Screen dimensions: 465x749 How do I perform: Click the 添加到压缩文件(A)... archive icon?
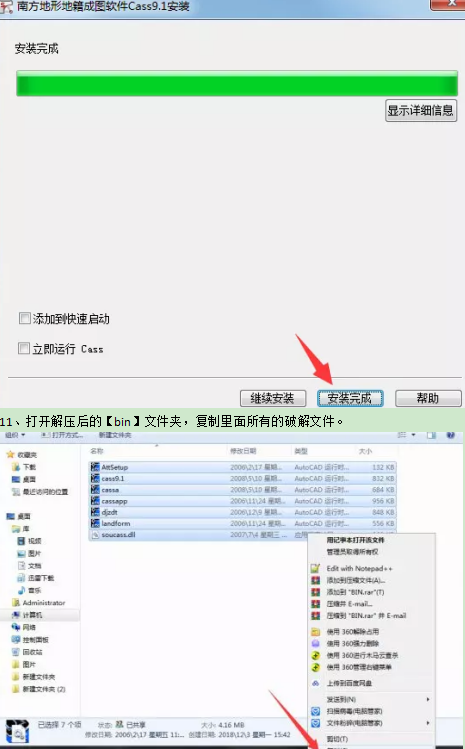pos(315,580)
